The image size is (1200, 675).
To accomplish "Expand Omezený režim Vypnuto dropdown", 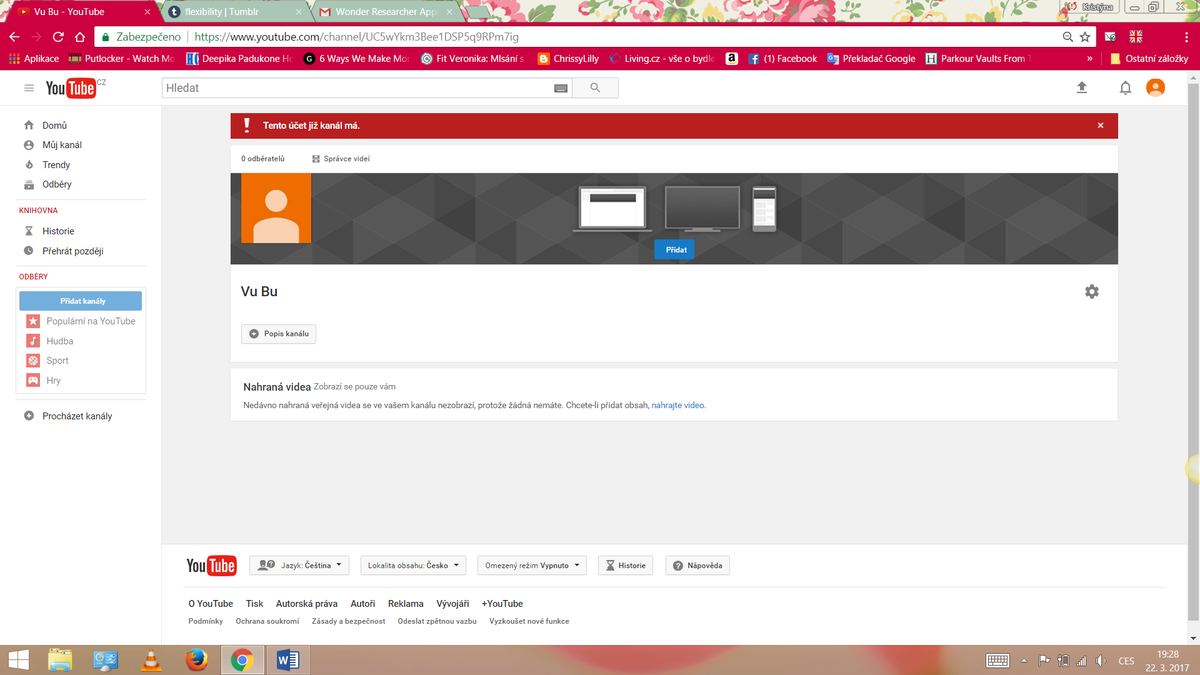I will [x=531, y=565].
